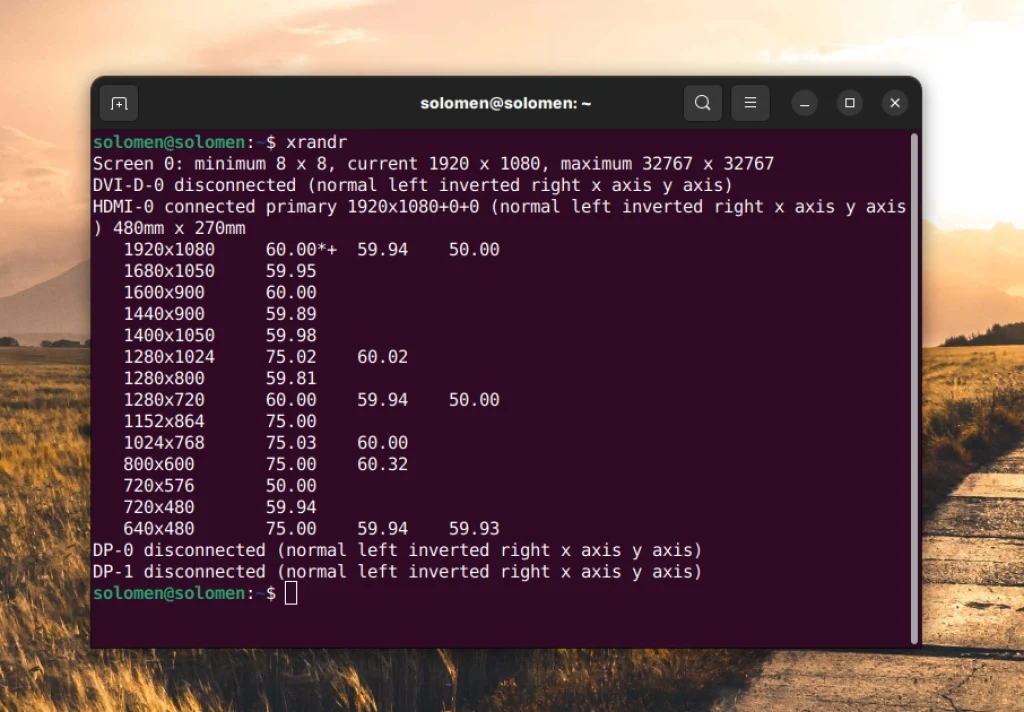Open the terminal search function
This screenshot has height=712, width=1024.
pyautogui.click(x=702, y=102)
